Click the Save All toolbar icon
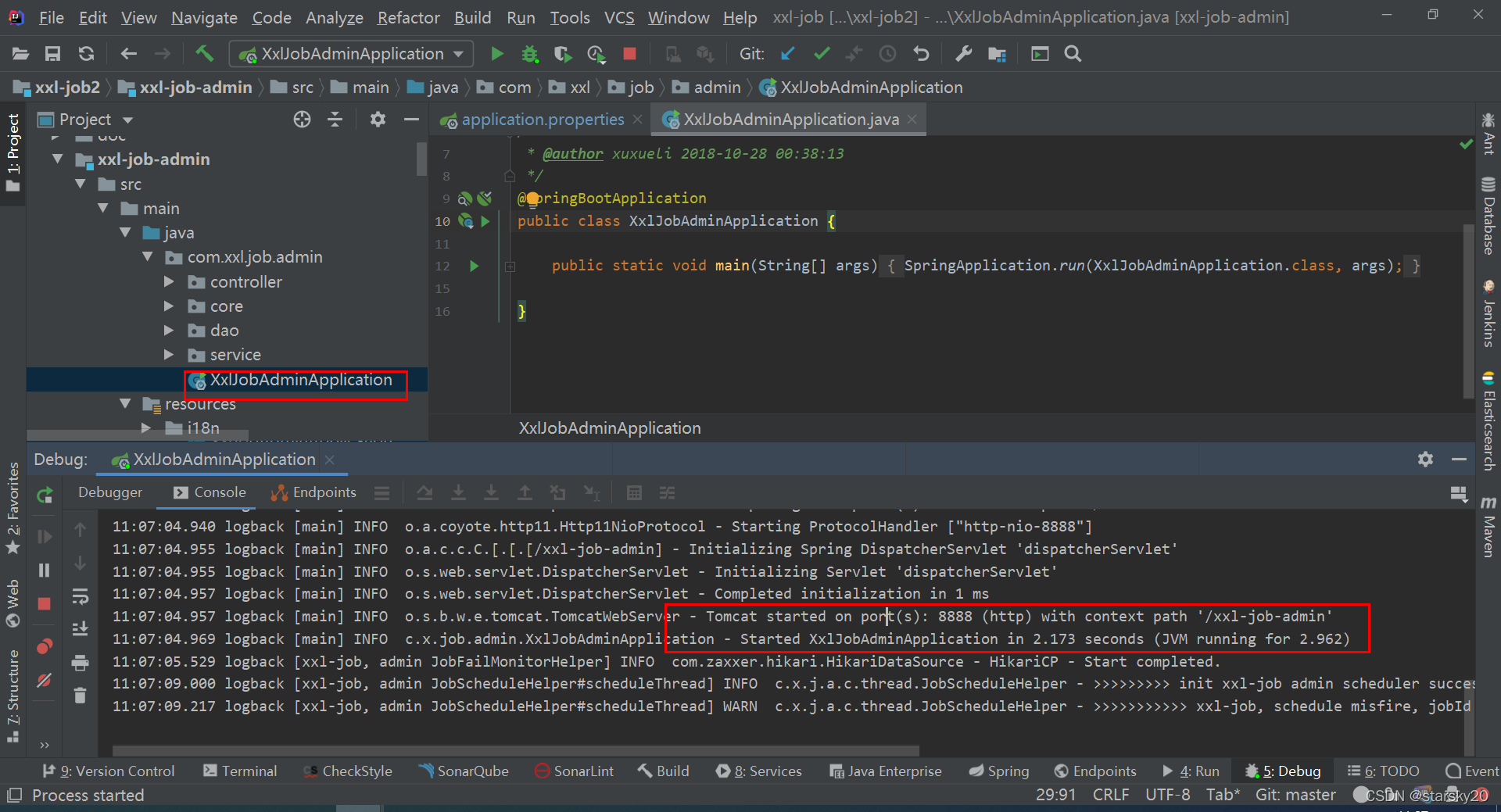1501x812 pixels. click(x=52, y=54)
